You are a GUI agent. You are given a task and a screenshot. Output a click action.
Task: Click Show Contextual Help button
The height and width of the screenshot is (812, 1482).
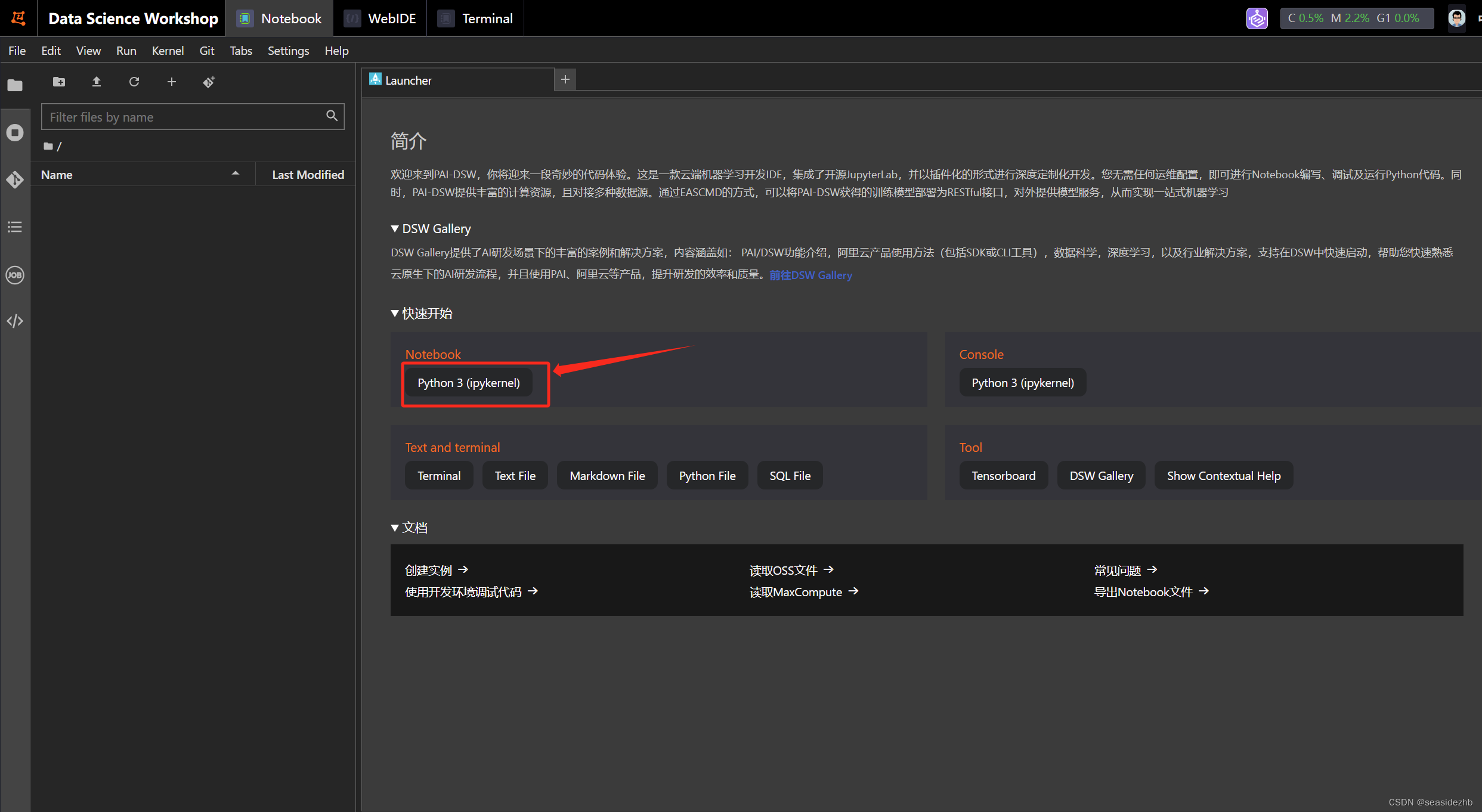pyautogui.click(x=1224, y=476)
